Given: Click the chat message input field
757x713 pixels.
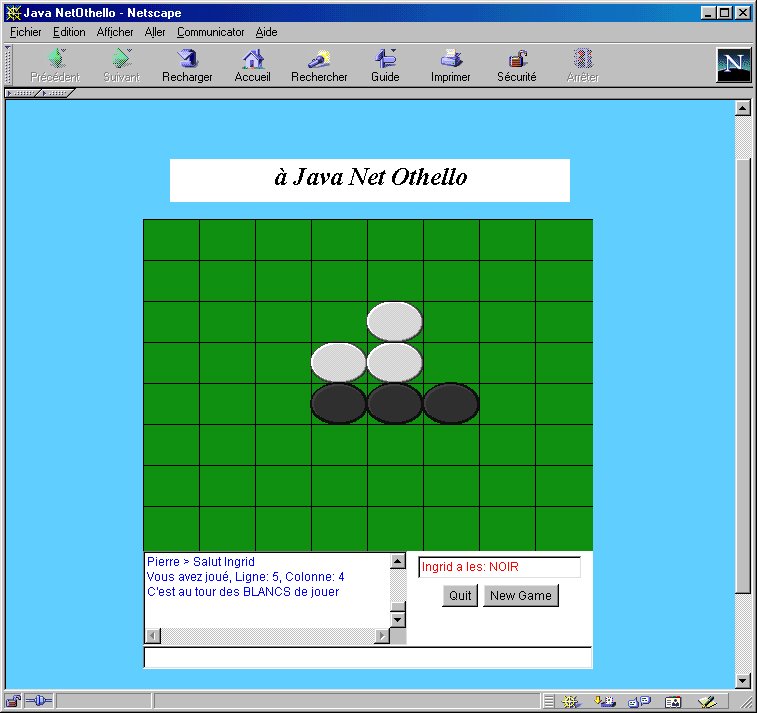Looking at the screenshot, I should (367, 658).
